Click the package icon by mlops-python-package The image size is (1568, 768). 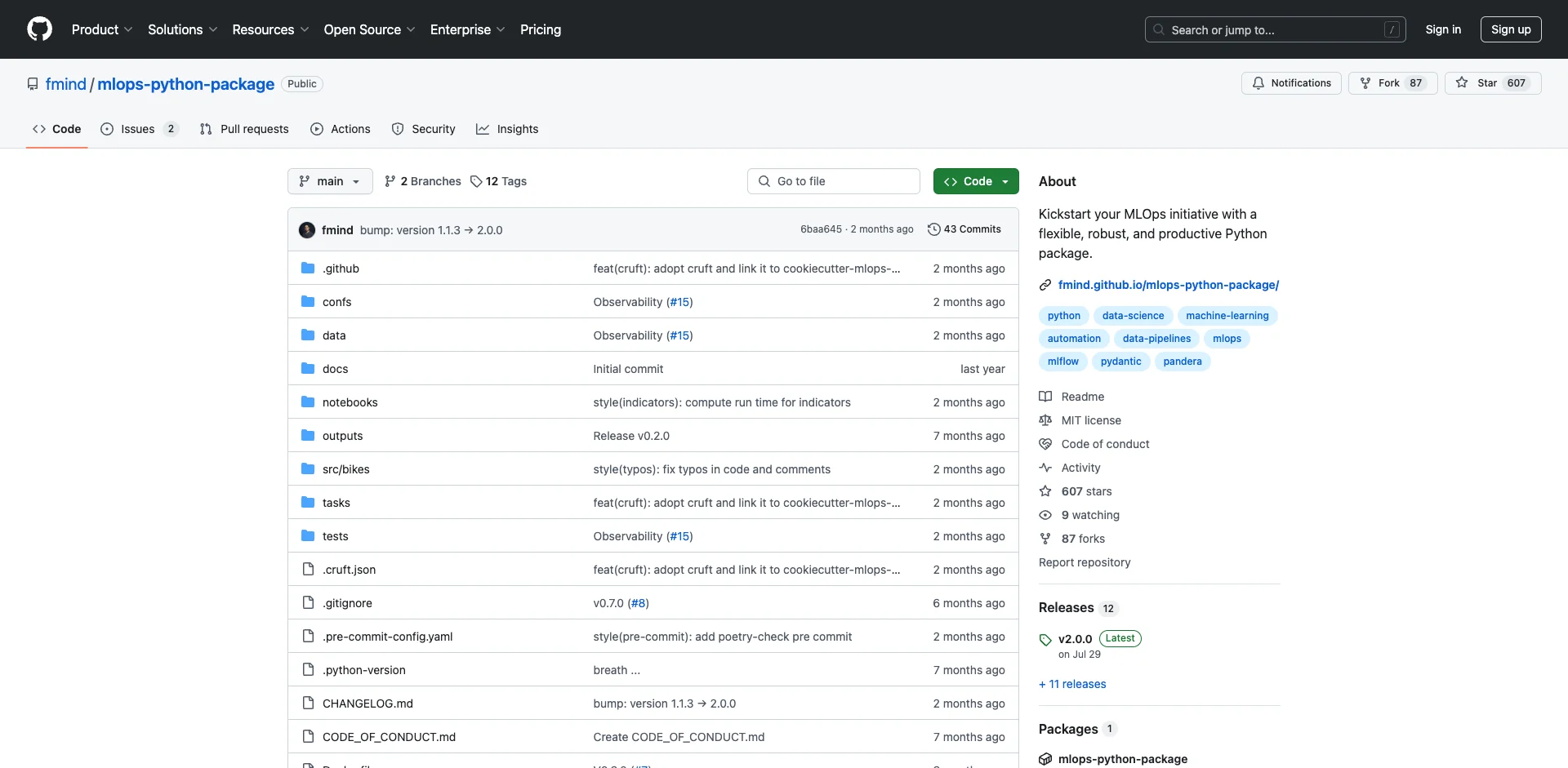[x=1045, y=759]
